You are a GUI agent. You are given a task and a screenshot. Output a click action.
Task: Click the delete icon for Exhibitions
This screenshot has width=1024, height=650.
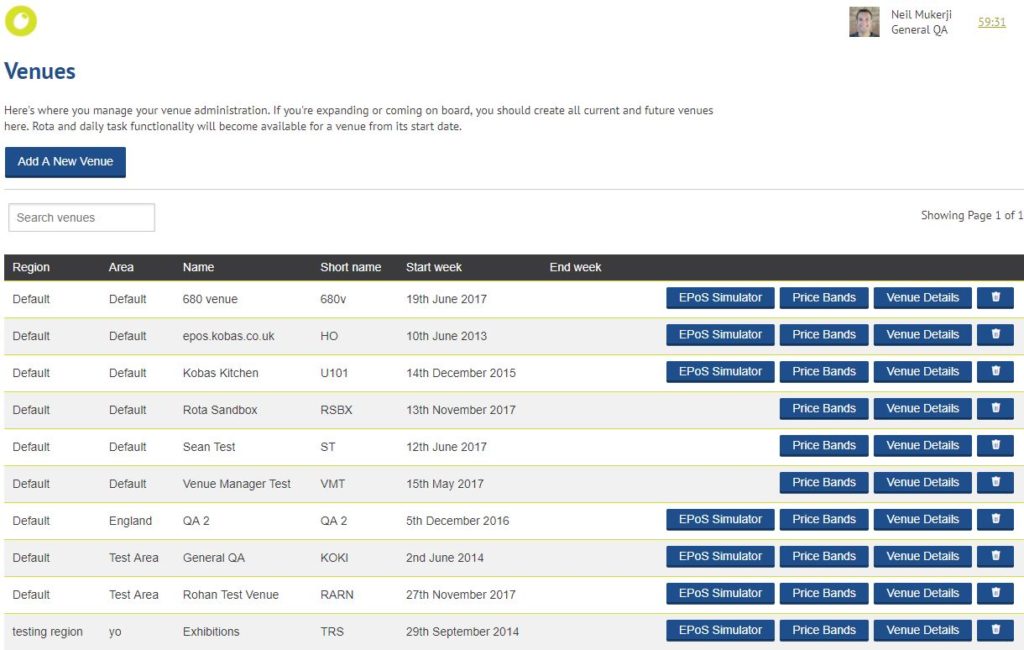coord(995,630)
